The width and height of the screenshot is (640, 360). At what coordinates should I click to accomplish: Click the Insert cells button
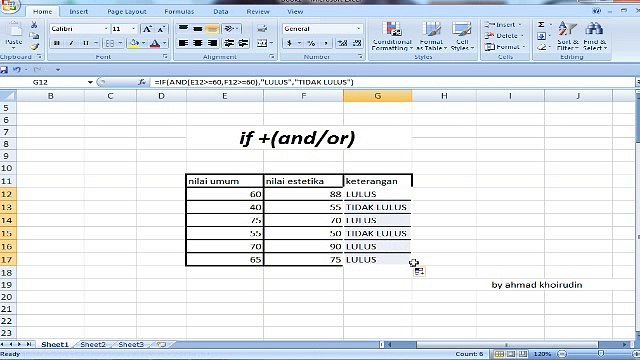[503, 25]
